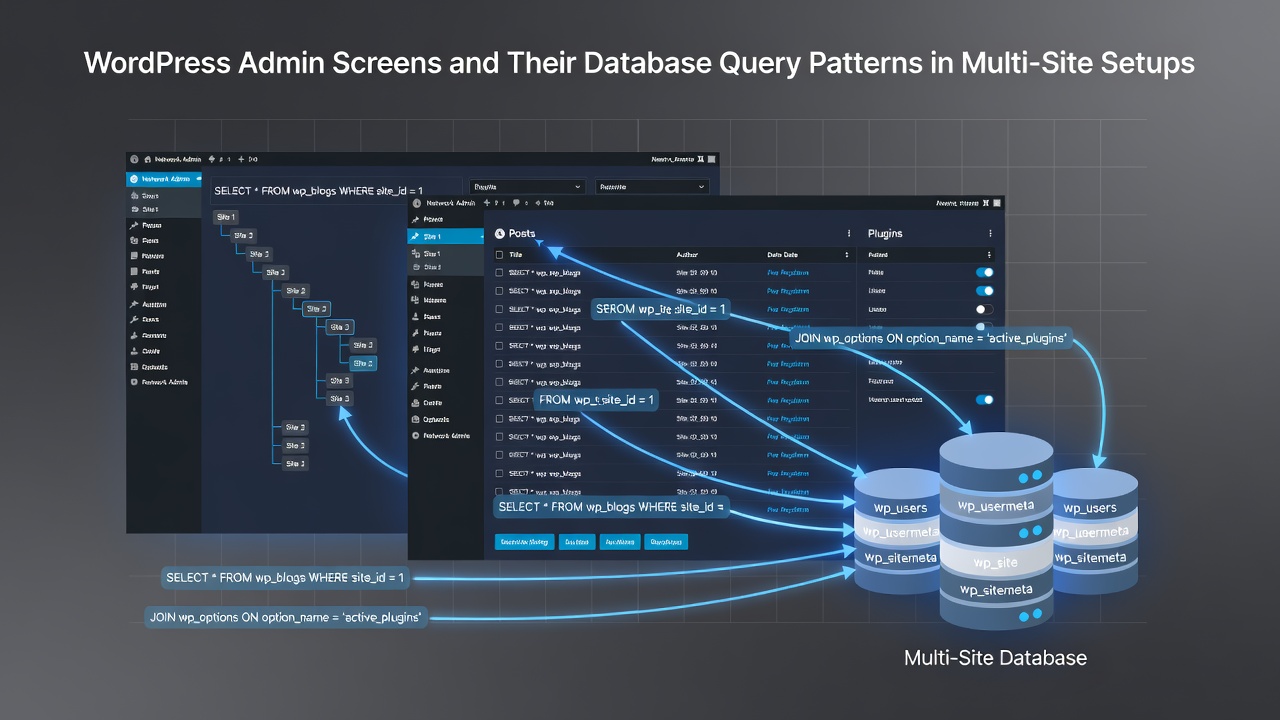Tick checkbox on first post row

point(500,273)
